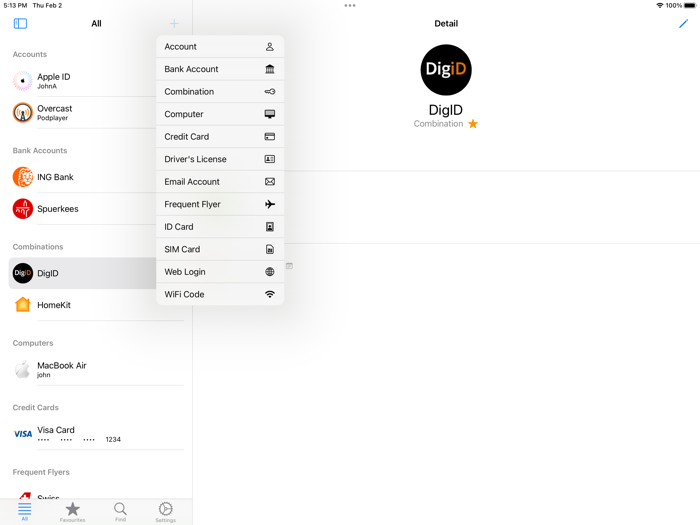Image resolution: width=700 pixels, height=525 pixels.
Task: Tap the Combinations section header
Action: [x=38, y=247]
